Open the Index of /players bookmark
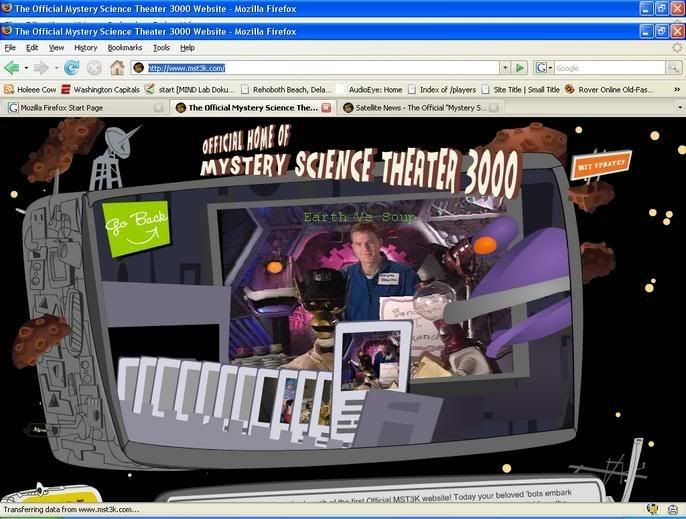The height and width of the screenshot is (519, 686). pyautogui.click(x=442, y=89)
